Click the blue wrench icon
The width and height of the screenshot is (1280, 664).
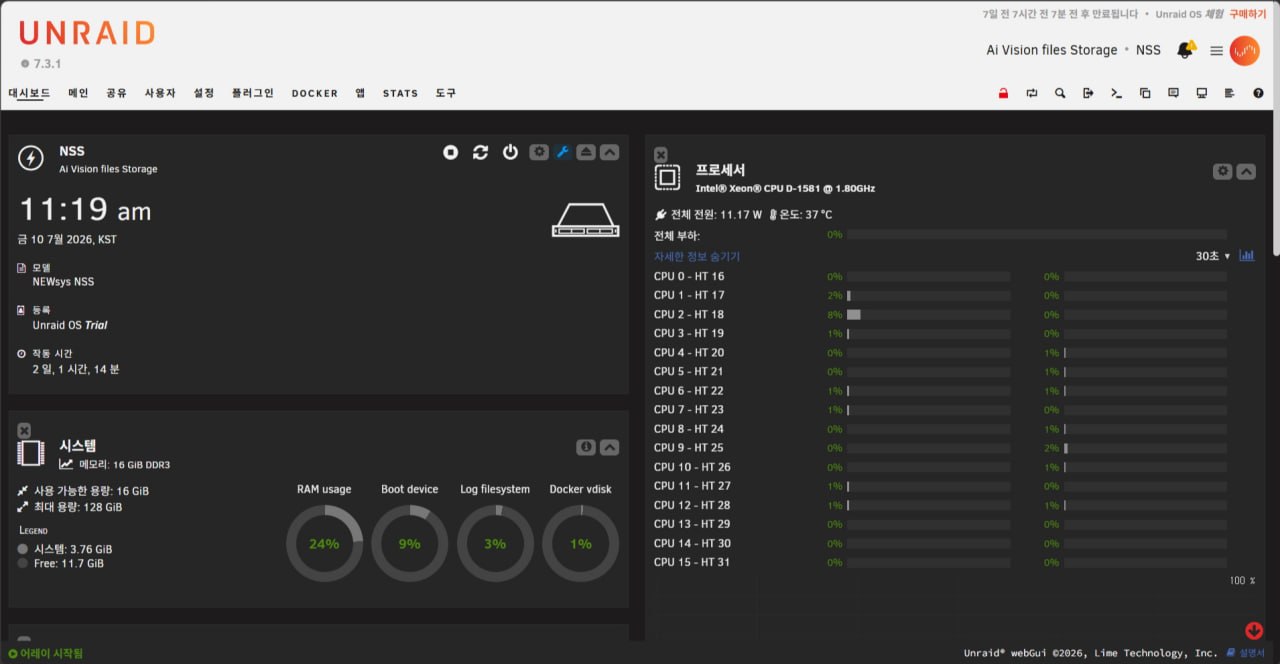click(563, 152)
